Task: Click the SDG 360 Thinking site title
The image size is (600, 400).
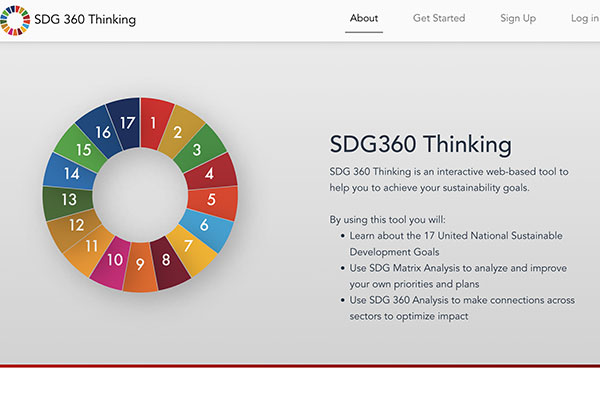Action: 85,19
